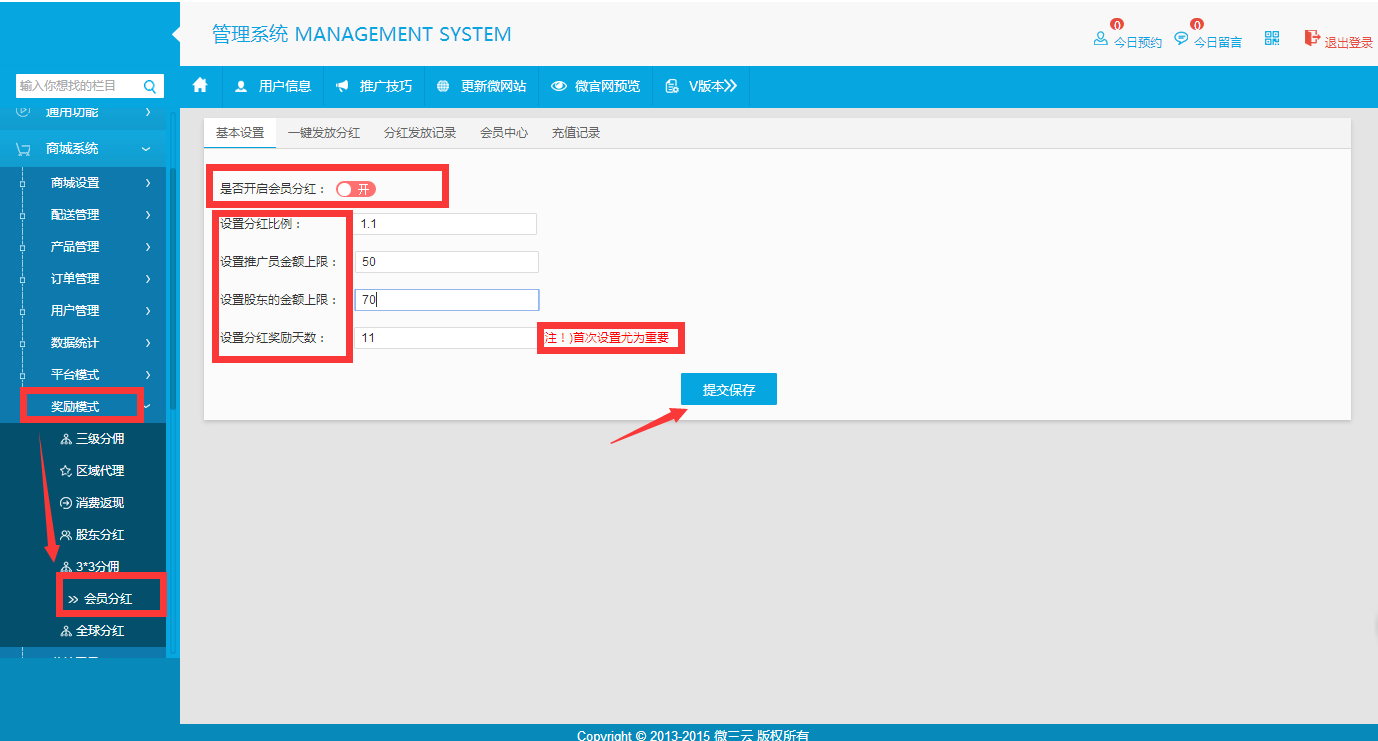The width and height of the screenshot is (1378, 741).
Task: Open 用户信息 in the toolbar
Action: (x=273, y=86)
